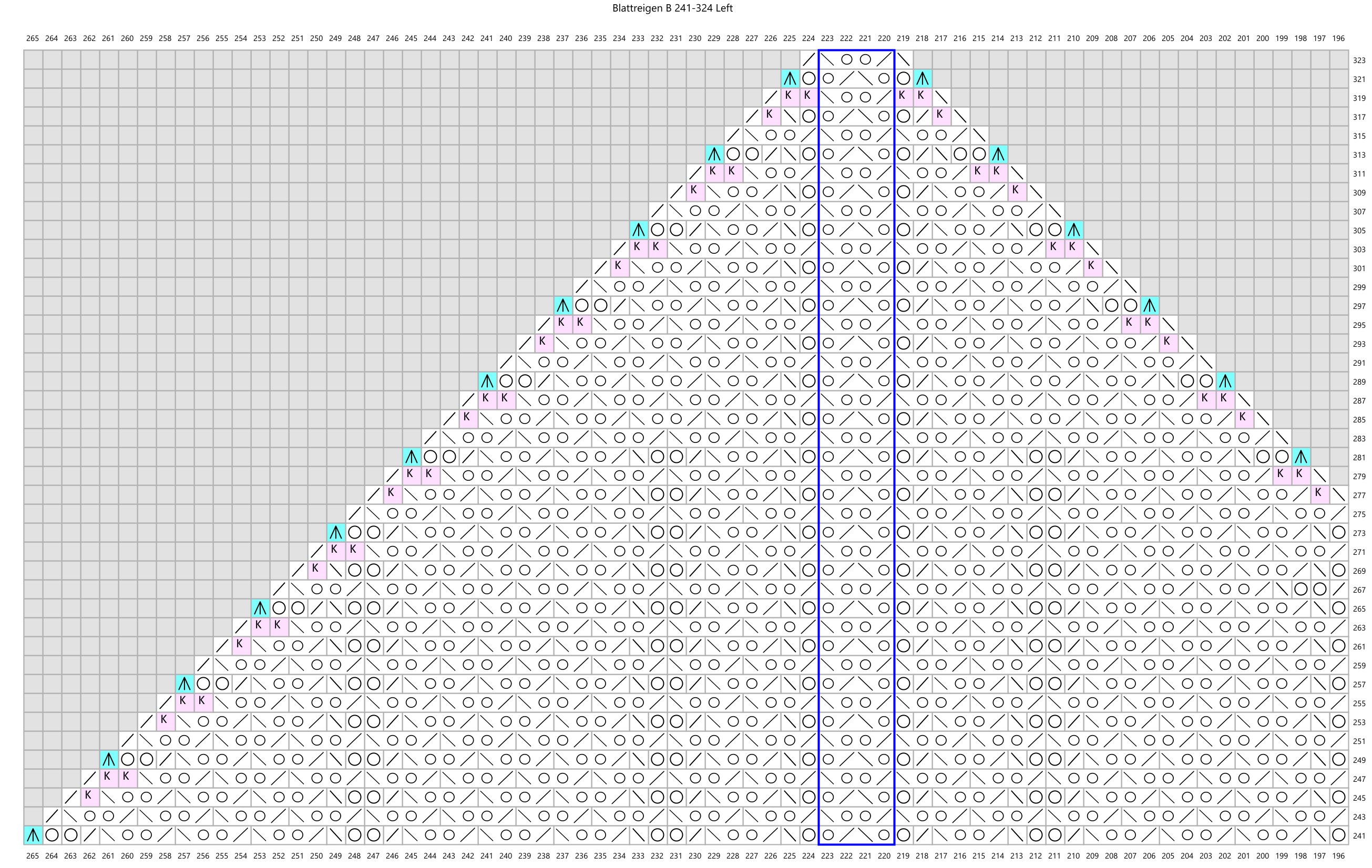The height and width of the screenshot is (868, 1372).
Task: Click row number 281 on the right edge
Action: coord(1359,457)
